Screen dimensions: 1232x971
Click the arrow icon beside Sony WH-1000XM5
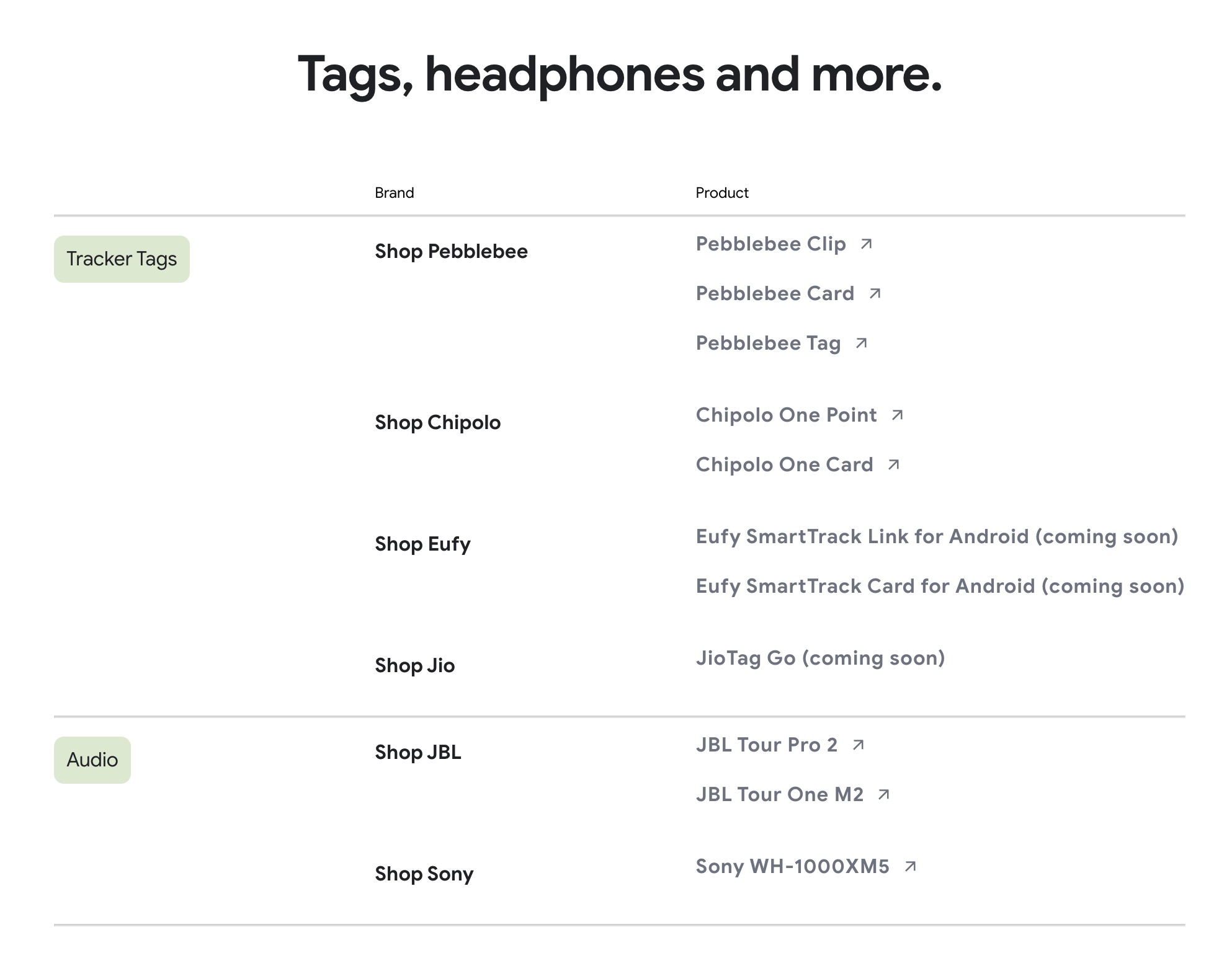910,867
